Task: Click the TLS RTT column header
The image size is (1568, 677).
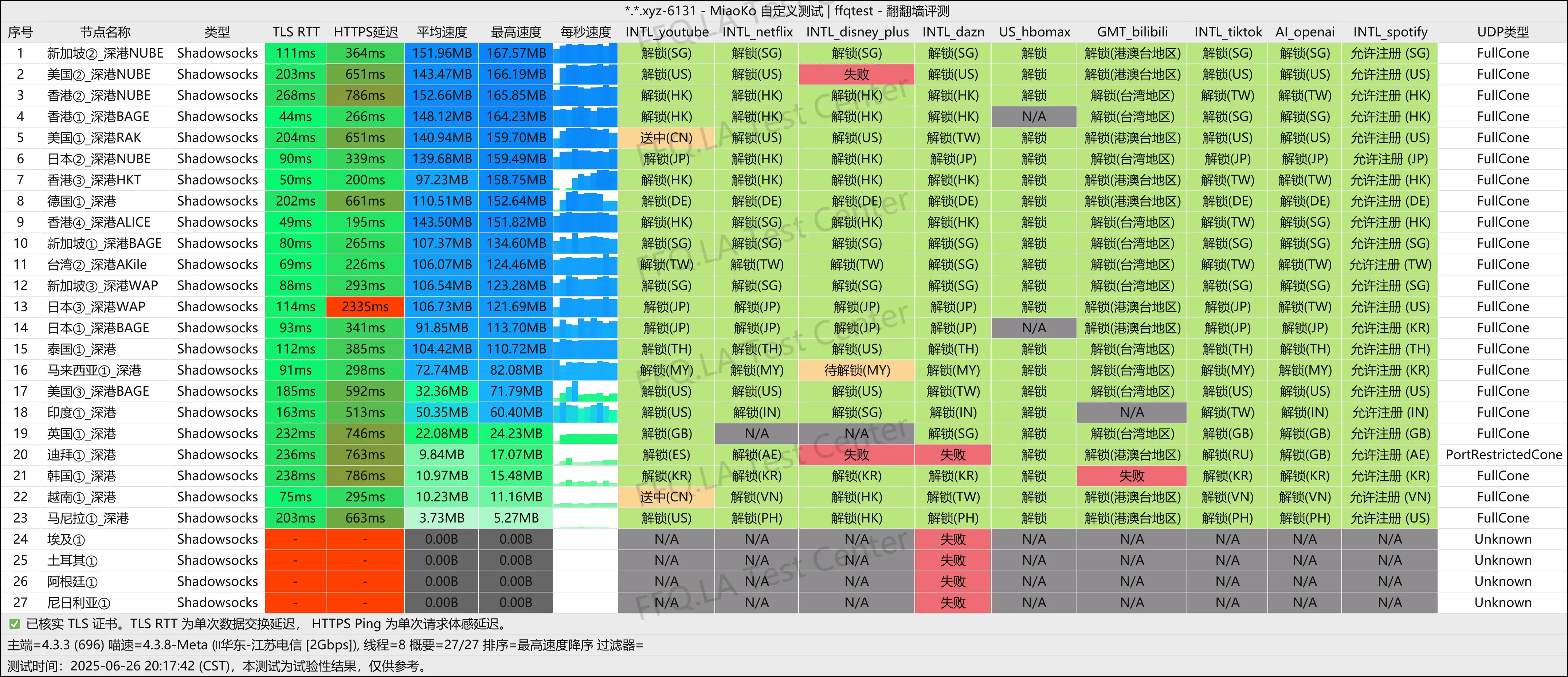Action: tap(296, 32)
